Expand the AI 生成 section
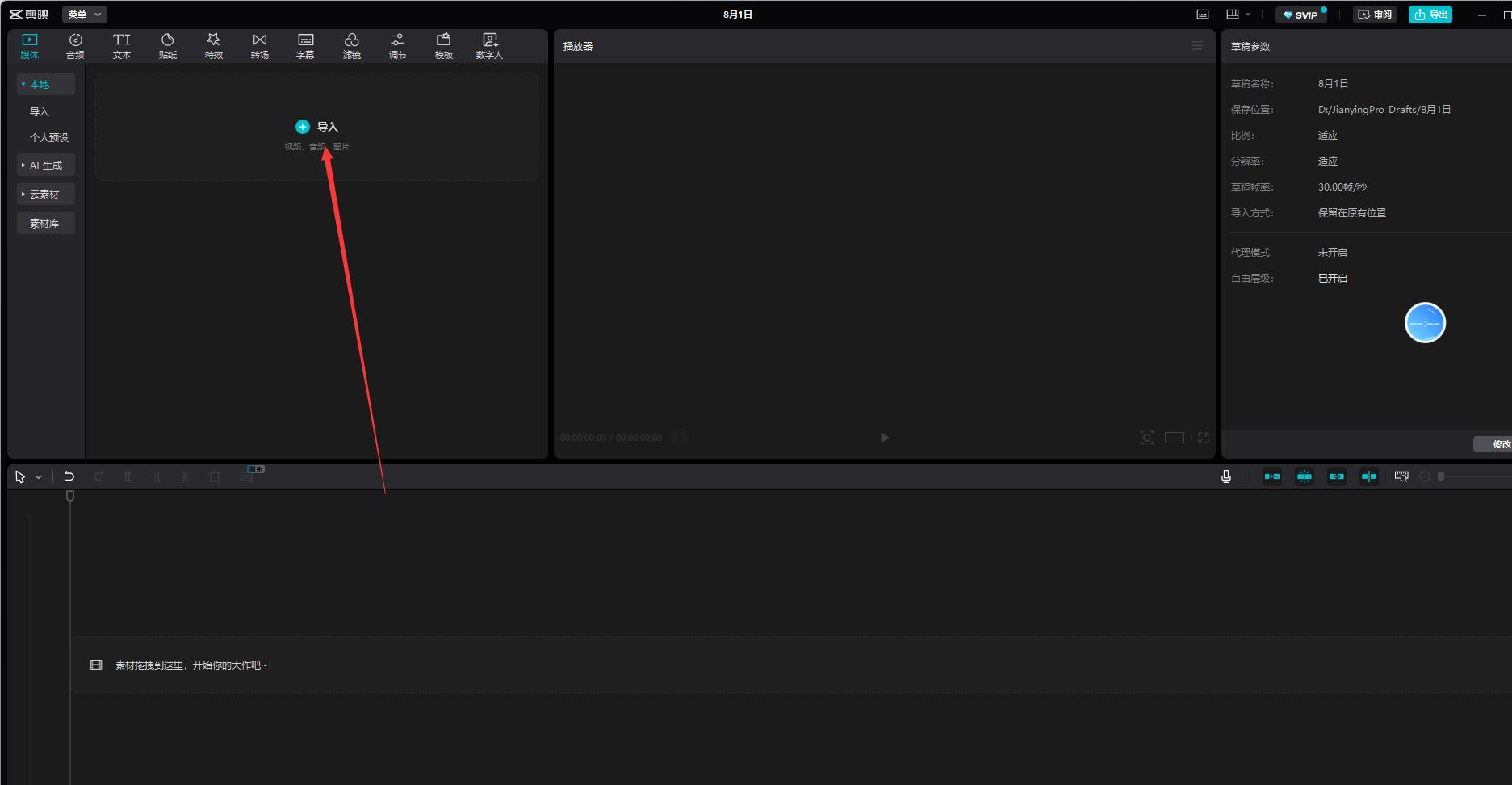The image size is (1512, 785). 46,165
